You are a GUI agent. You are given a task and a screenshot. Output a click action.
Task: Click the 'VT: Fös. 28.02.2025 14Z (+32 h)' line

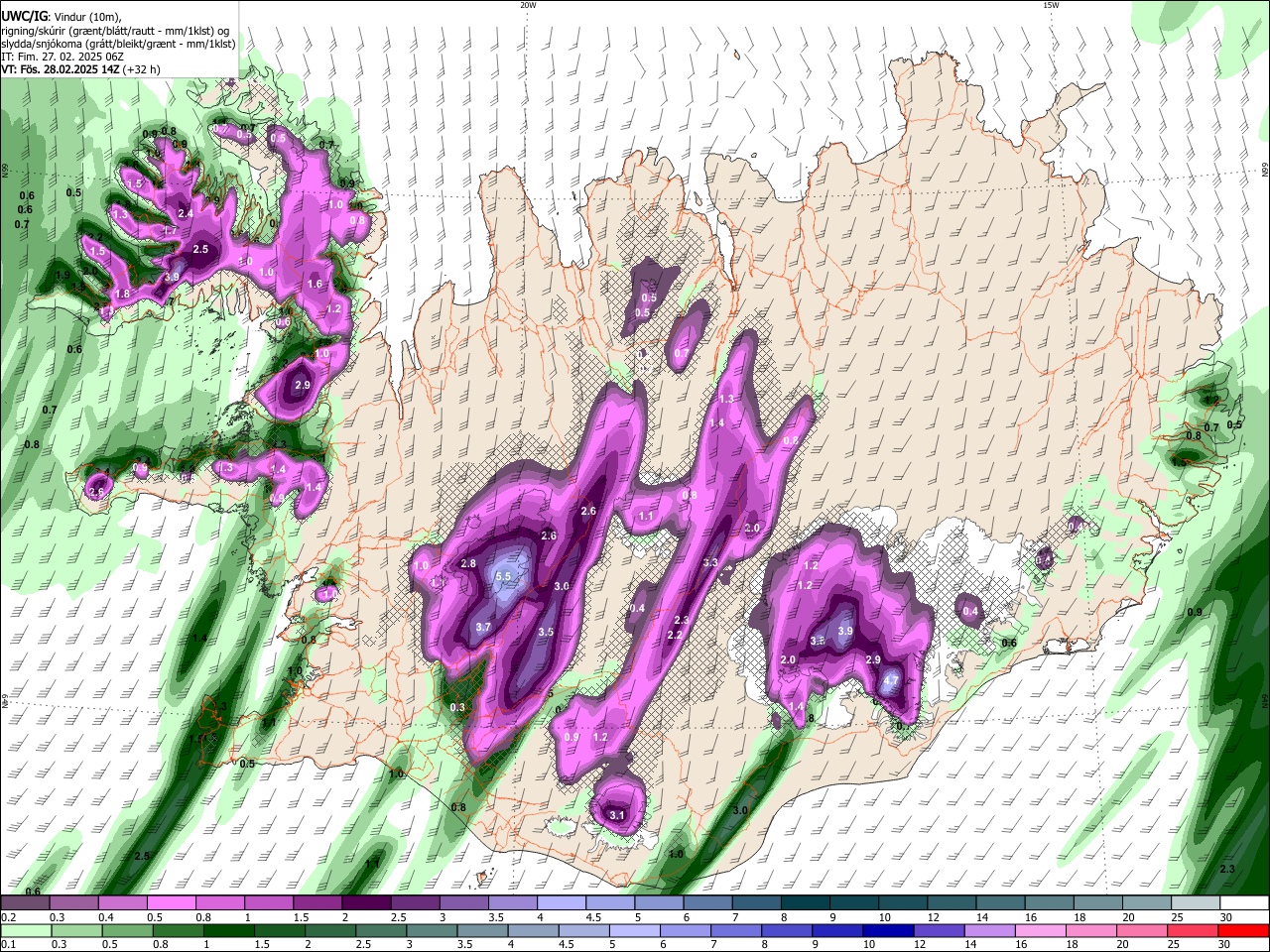click(x=80, y=69)
